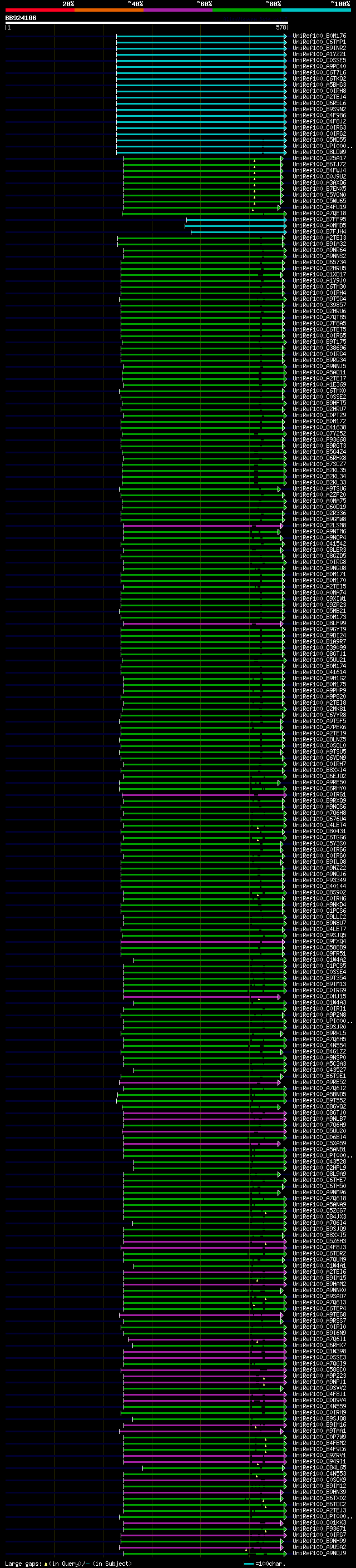Select the UniRef100_Q588C0 label
The width and height of the screenshot is (356, 1568).
319,1369
